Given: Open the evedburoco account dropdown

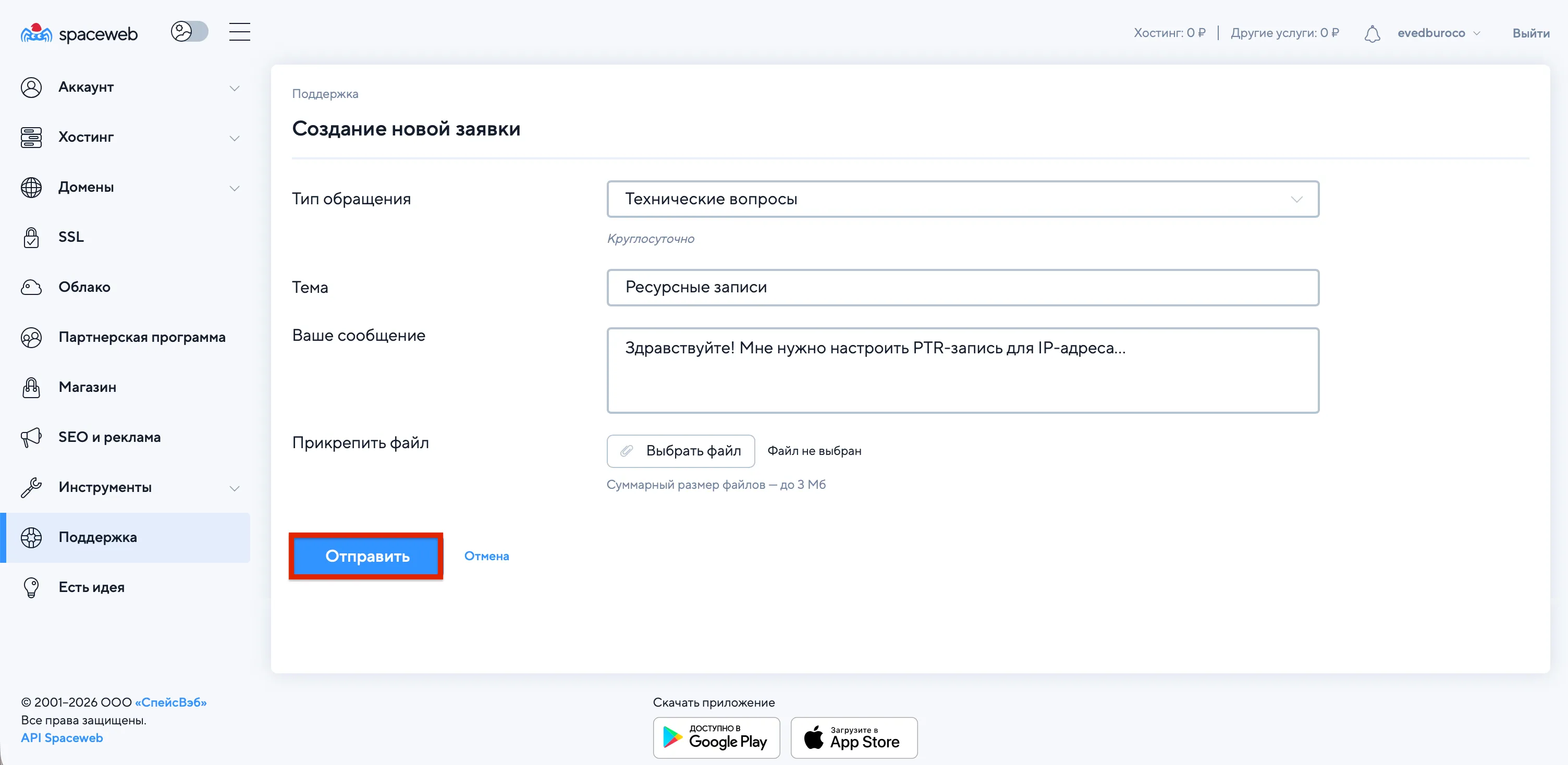Looking at the screenshot, I should tap(1438, 33).
